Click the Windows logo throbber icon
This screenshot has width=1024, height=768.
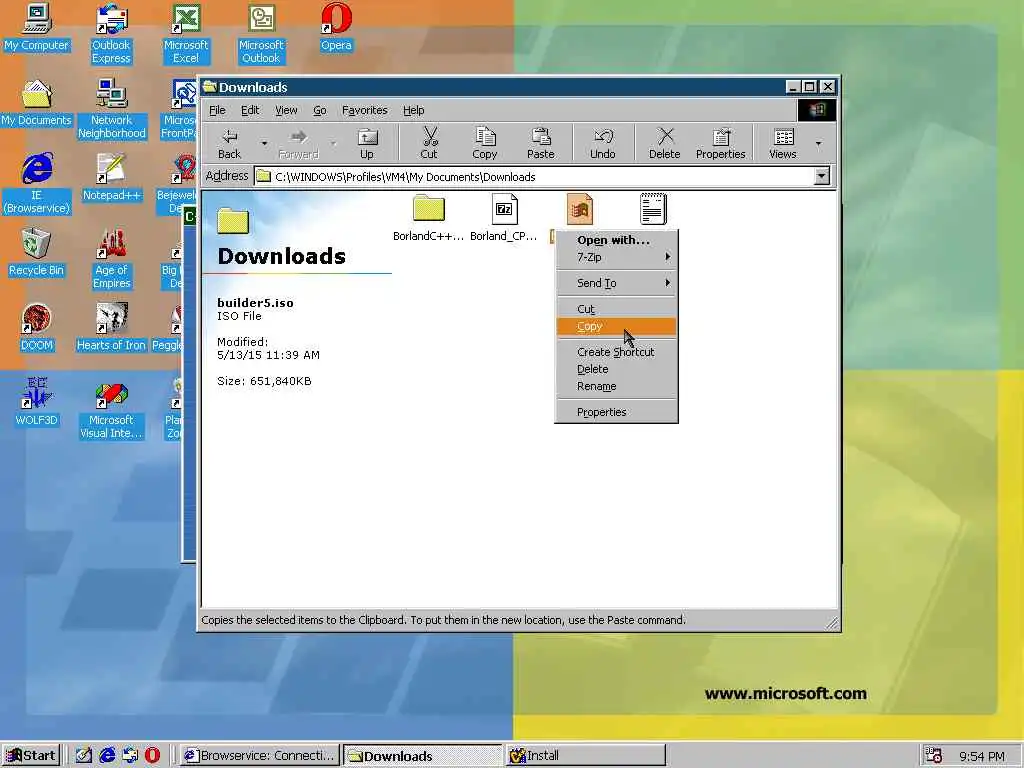click(816, 110)
